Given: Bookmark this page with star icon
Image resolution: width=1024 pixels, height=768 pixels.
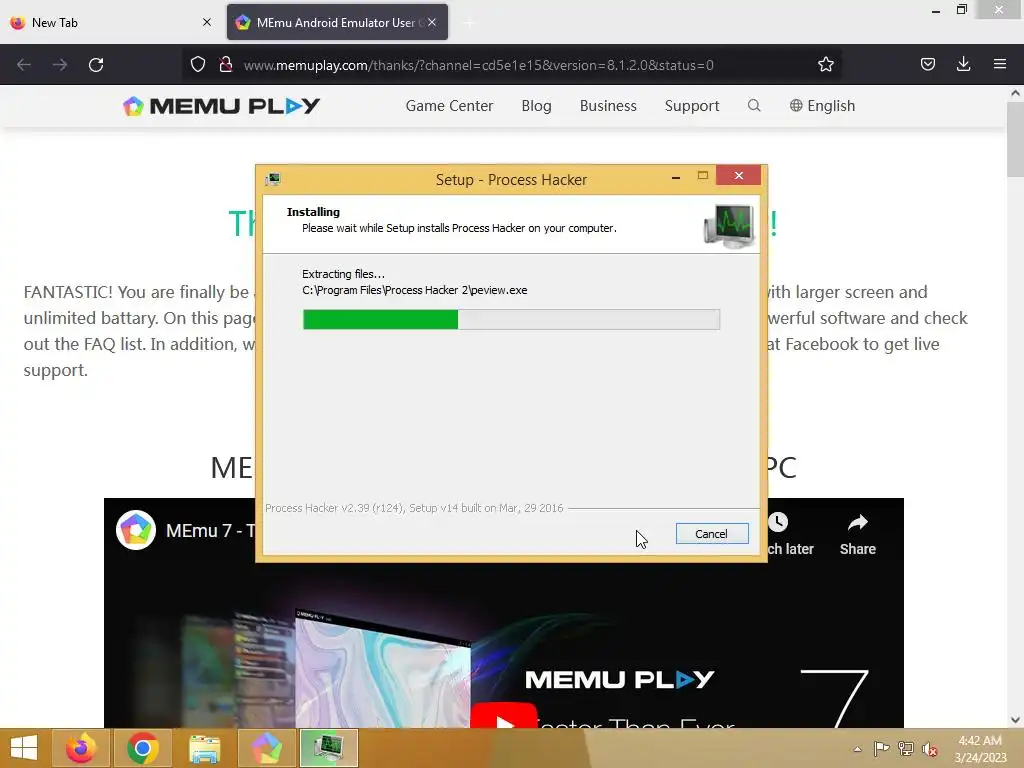Looking at the screenshot, I should tap(825, 65).
